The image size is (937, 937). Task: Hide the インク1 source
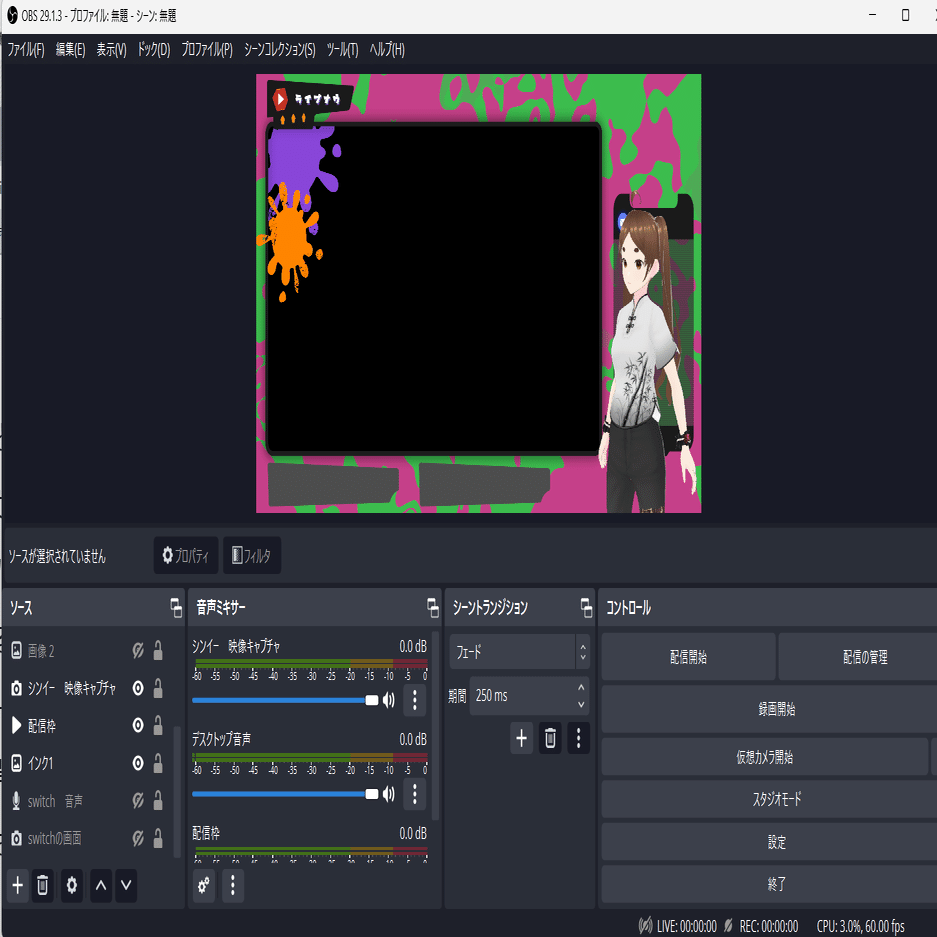tap(138, 763)
